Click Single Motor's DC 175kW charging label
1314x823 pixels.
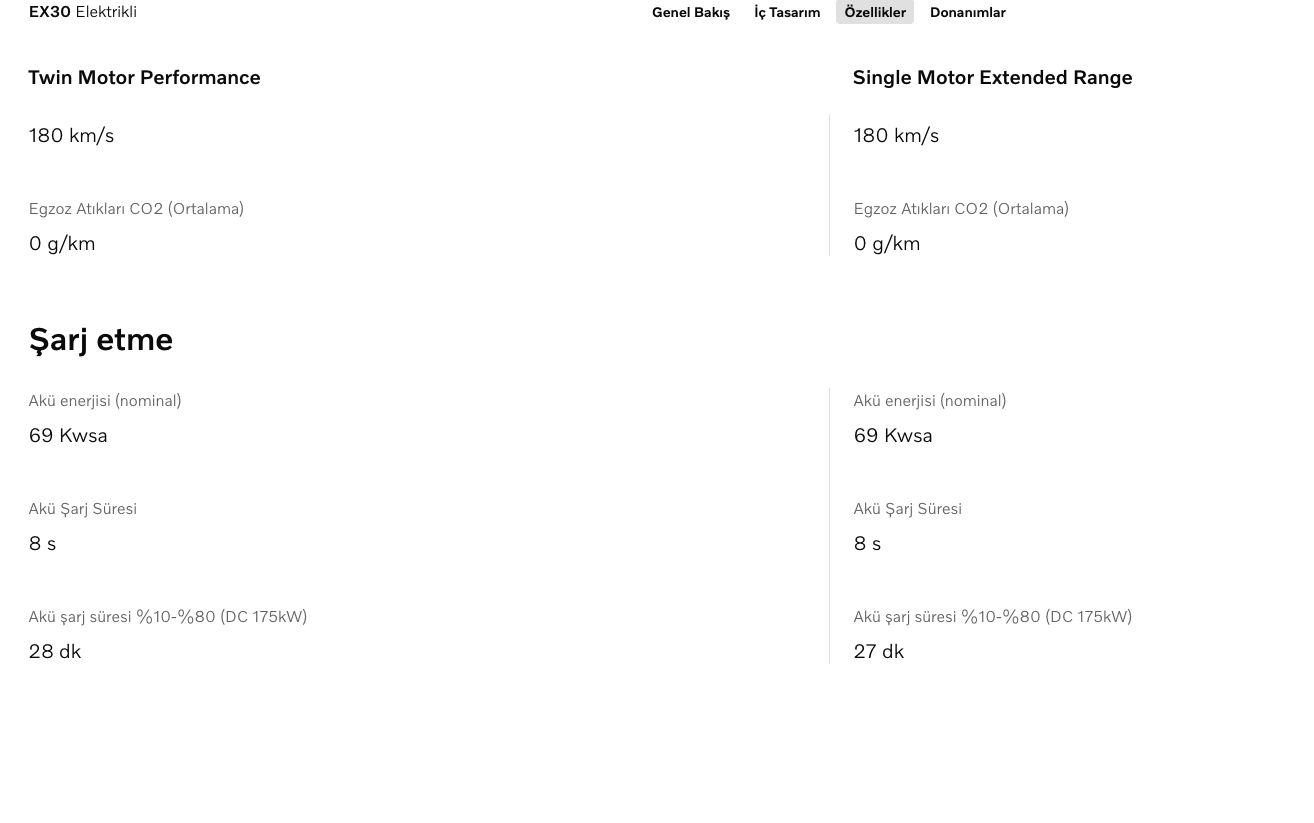[993, 616]
